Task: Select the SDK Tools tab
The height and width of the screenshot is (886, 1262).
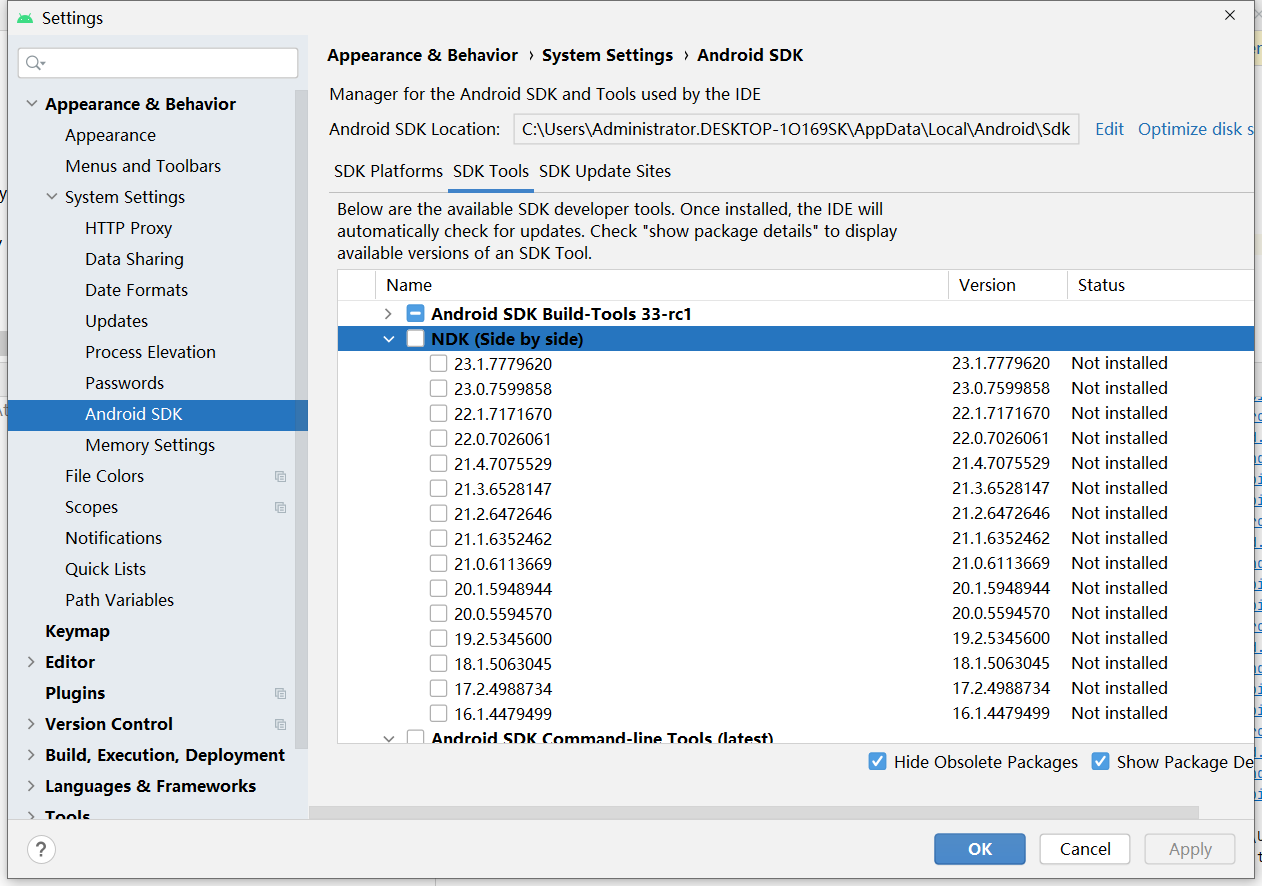Action: point(491,171)
